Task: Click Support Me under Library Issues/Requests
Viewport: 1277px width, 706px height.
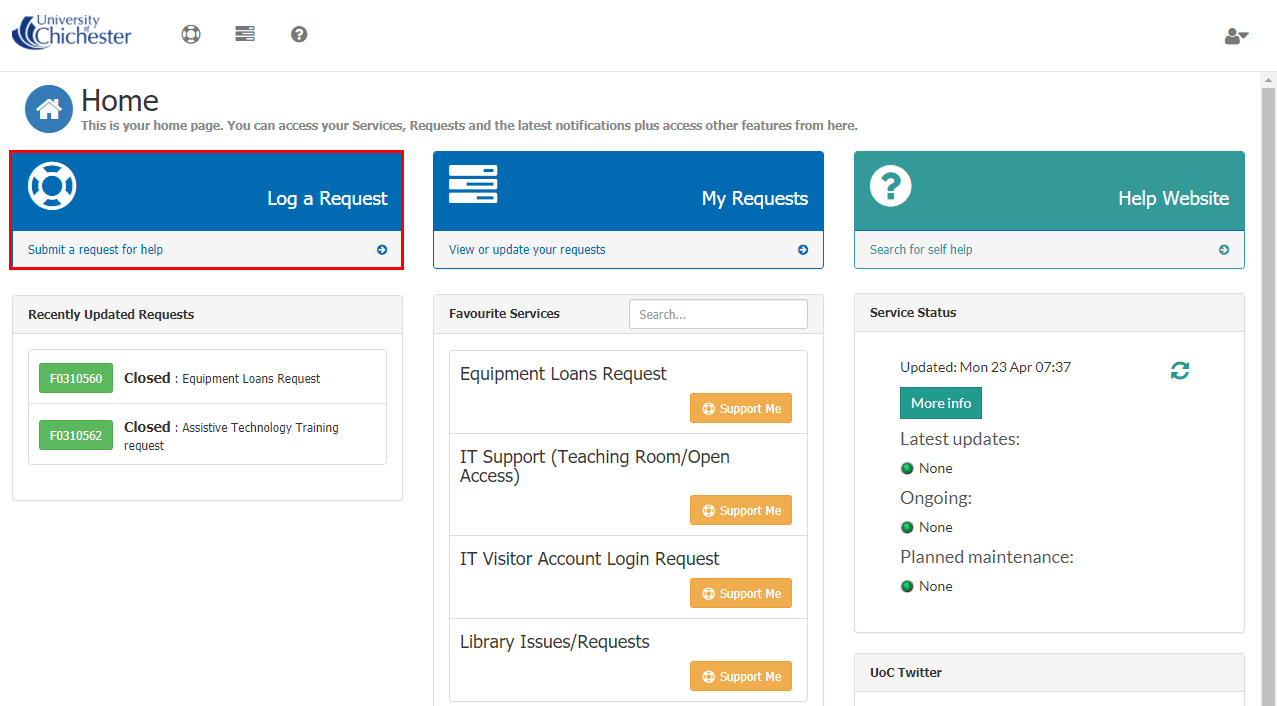Action: point(740,676)
